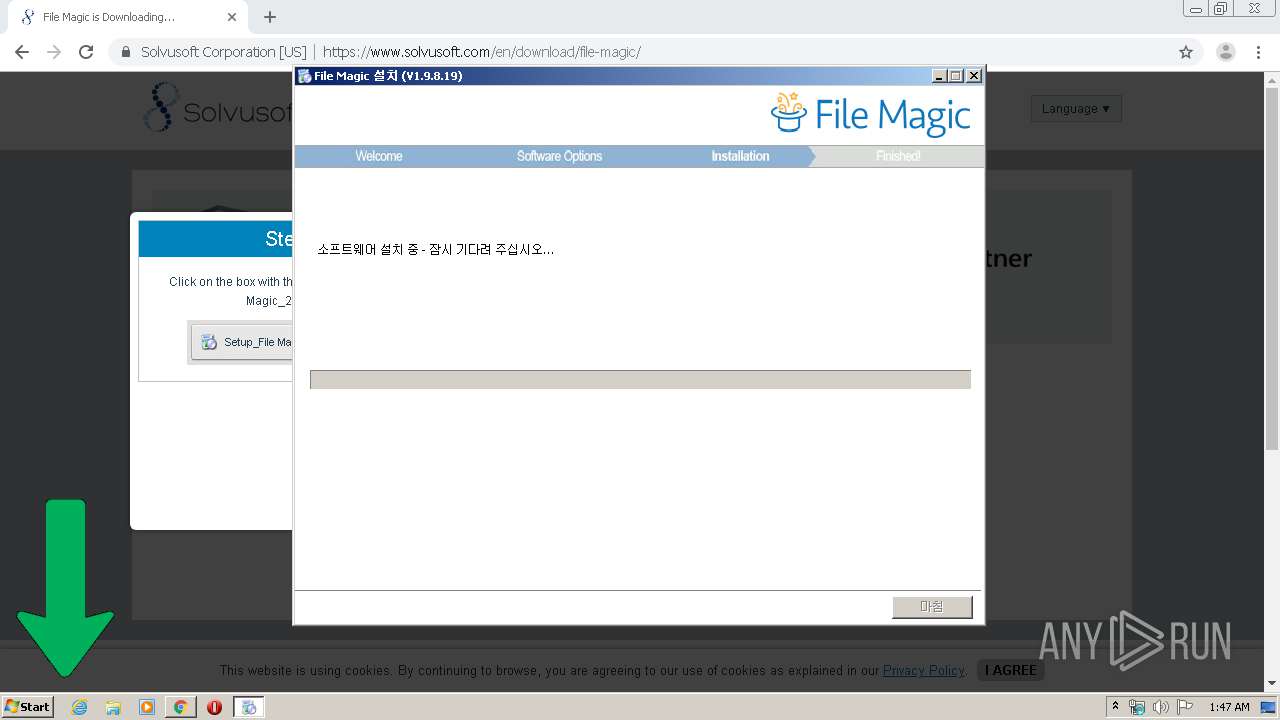Open the Windows Start menu

pos(27,706)
